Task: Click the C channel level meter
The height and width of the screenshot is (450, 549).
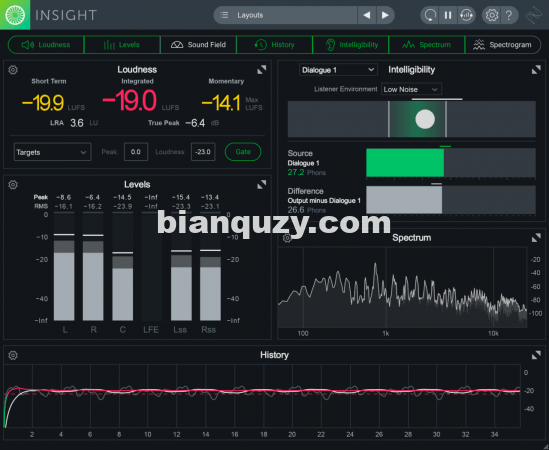Action: coord(123,266)
